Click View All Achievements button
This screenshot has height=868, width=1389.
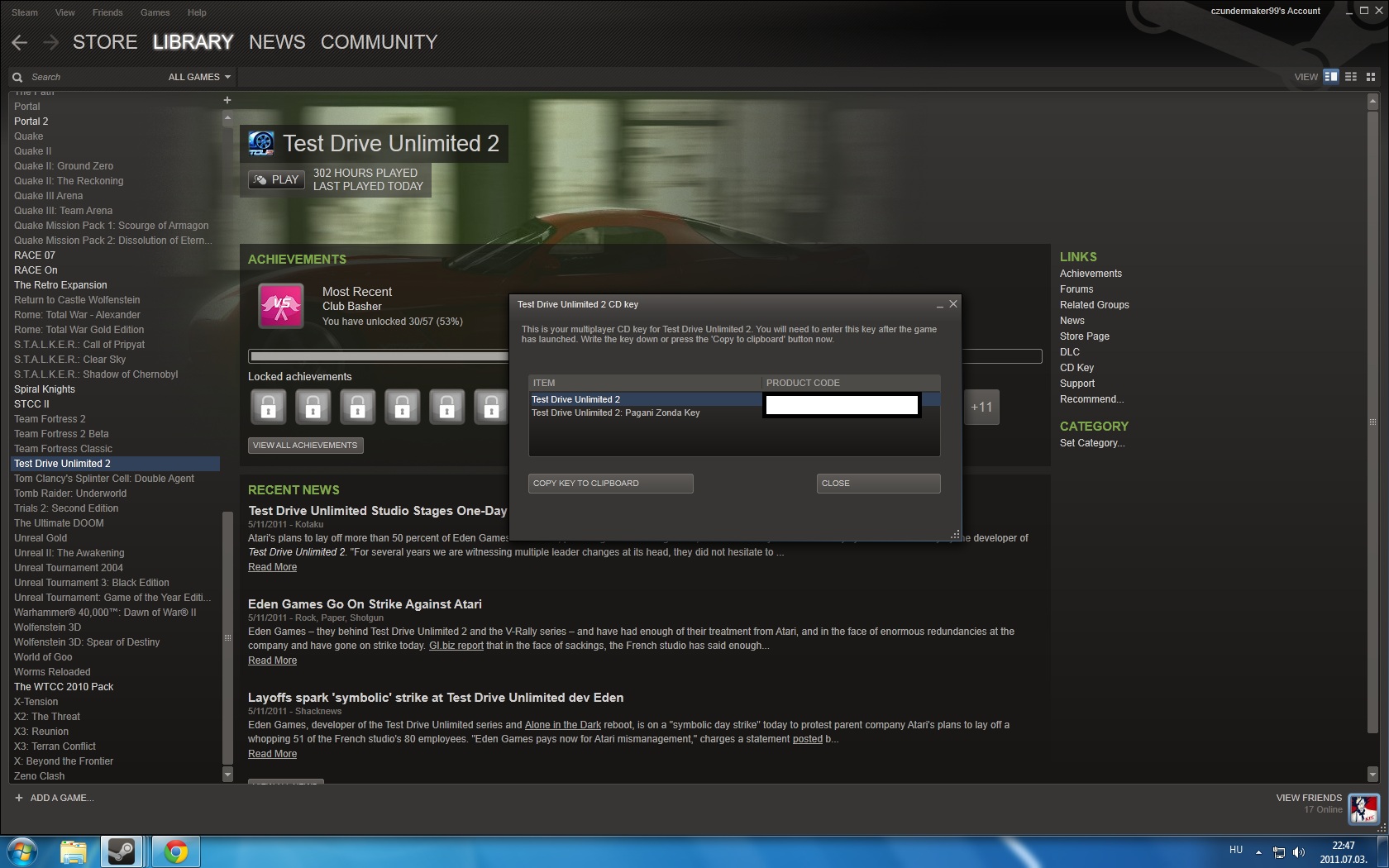tap(305, 446)
